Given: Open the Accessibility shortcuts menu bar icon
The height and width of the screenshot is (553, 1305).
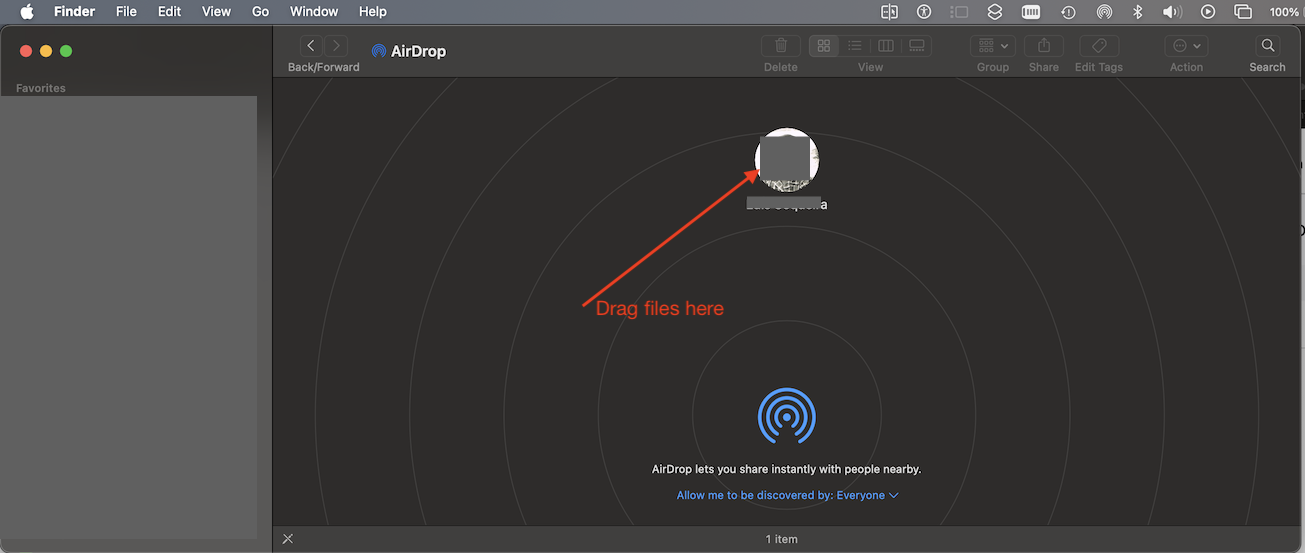Looking at the screenshot, I should pos(924,12).
